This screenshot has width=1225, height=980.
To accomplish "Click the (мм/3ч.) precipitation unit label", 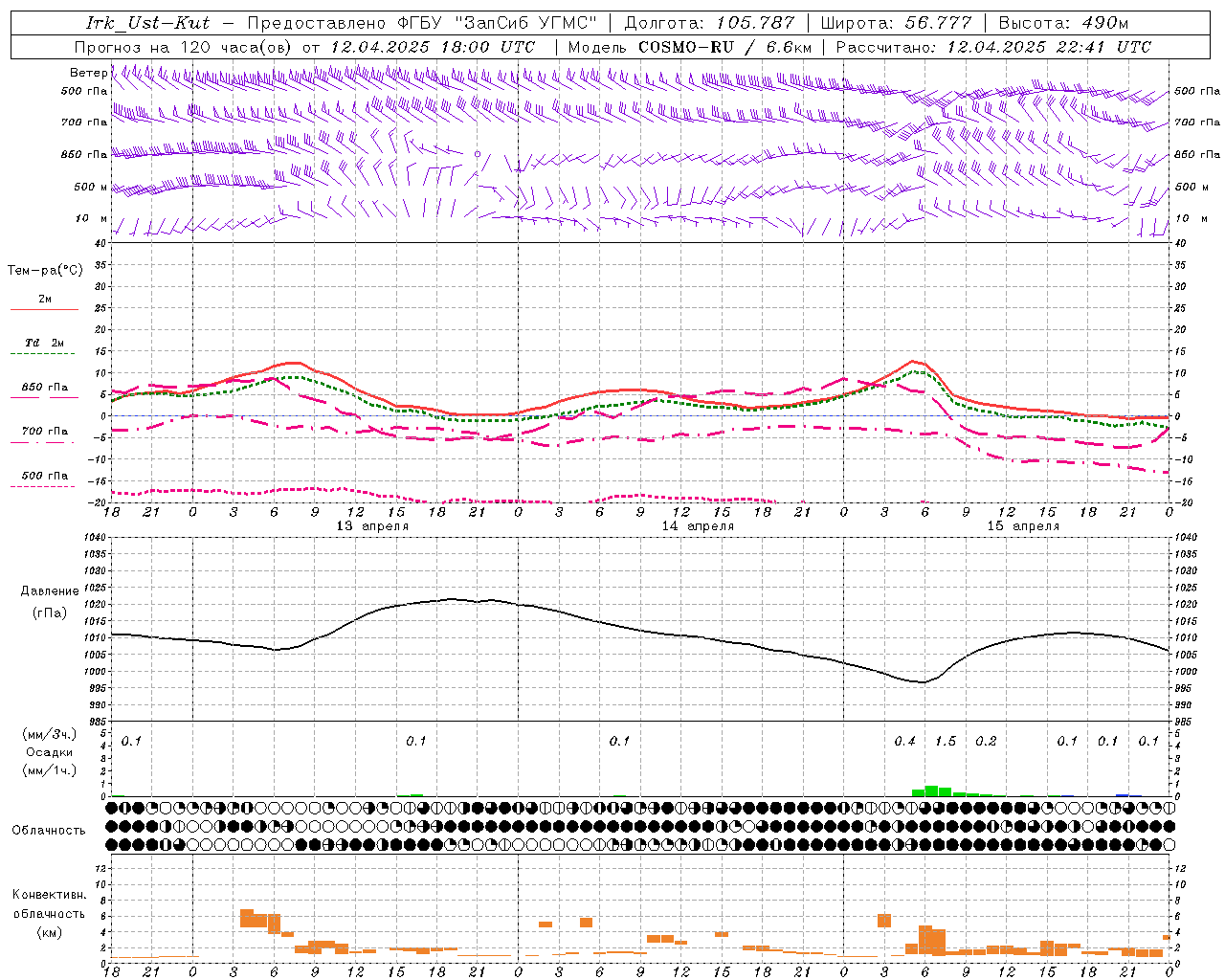I will tap(49, 734).
